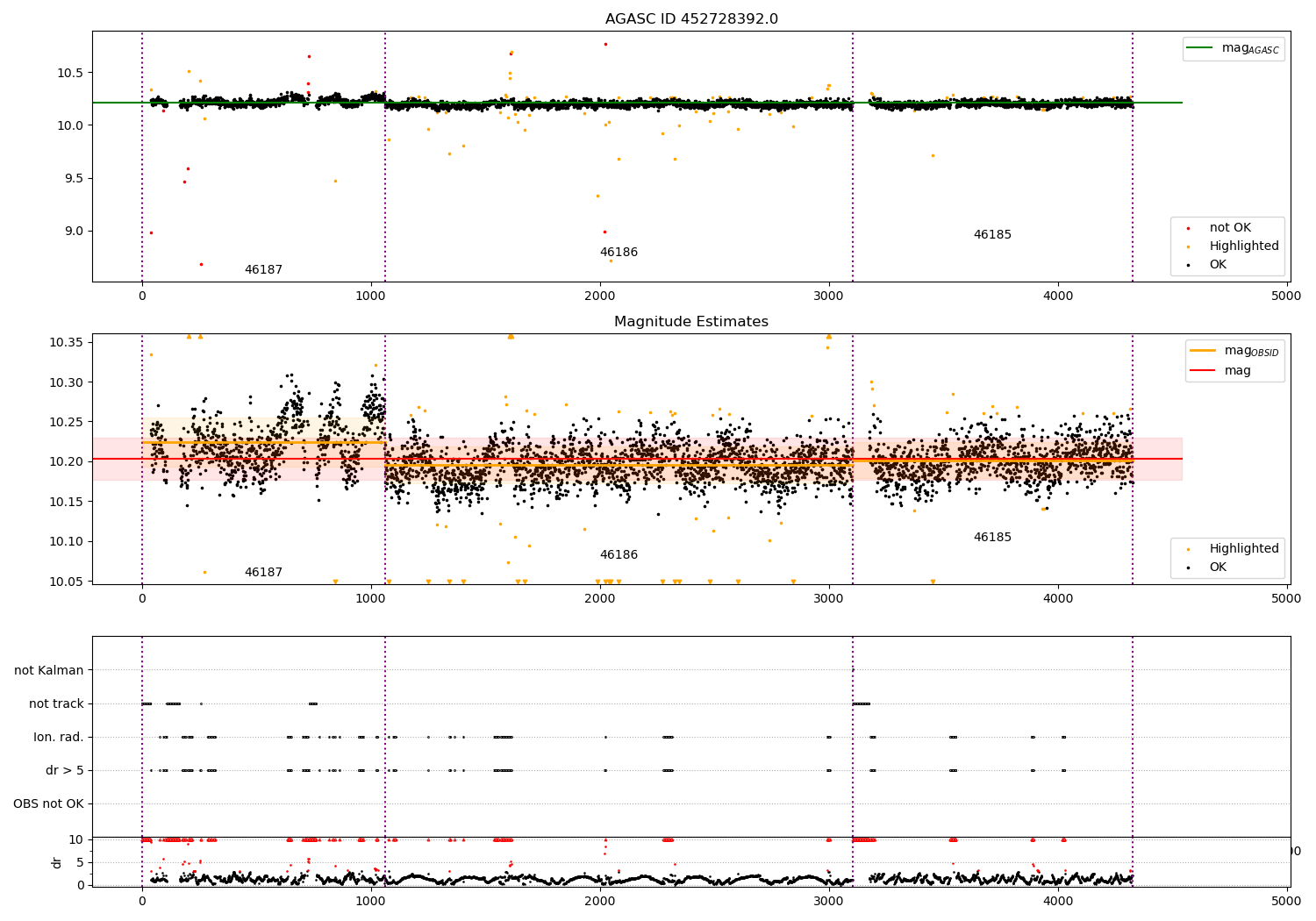
Task: Click obsid label 46186 in the top panel
Action: [x=619, y=253]
